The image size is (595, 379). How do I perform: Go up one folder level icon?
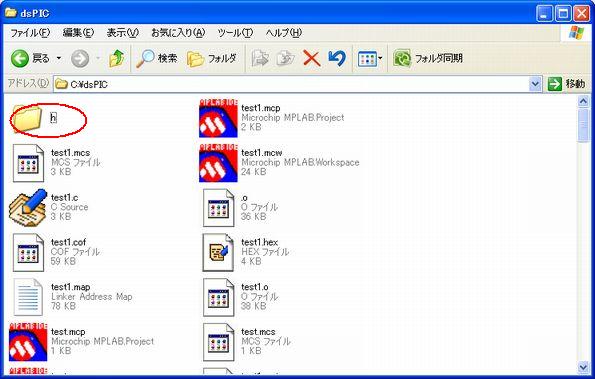117,58
